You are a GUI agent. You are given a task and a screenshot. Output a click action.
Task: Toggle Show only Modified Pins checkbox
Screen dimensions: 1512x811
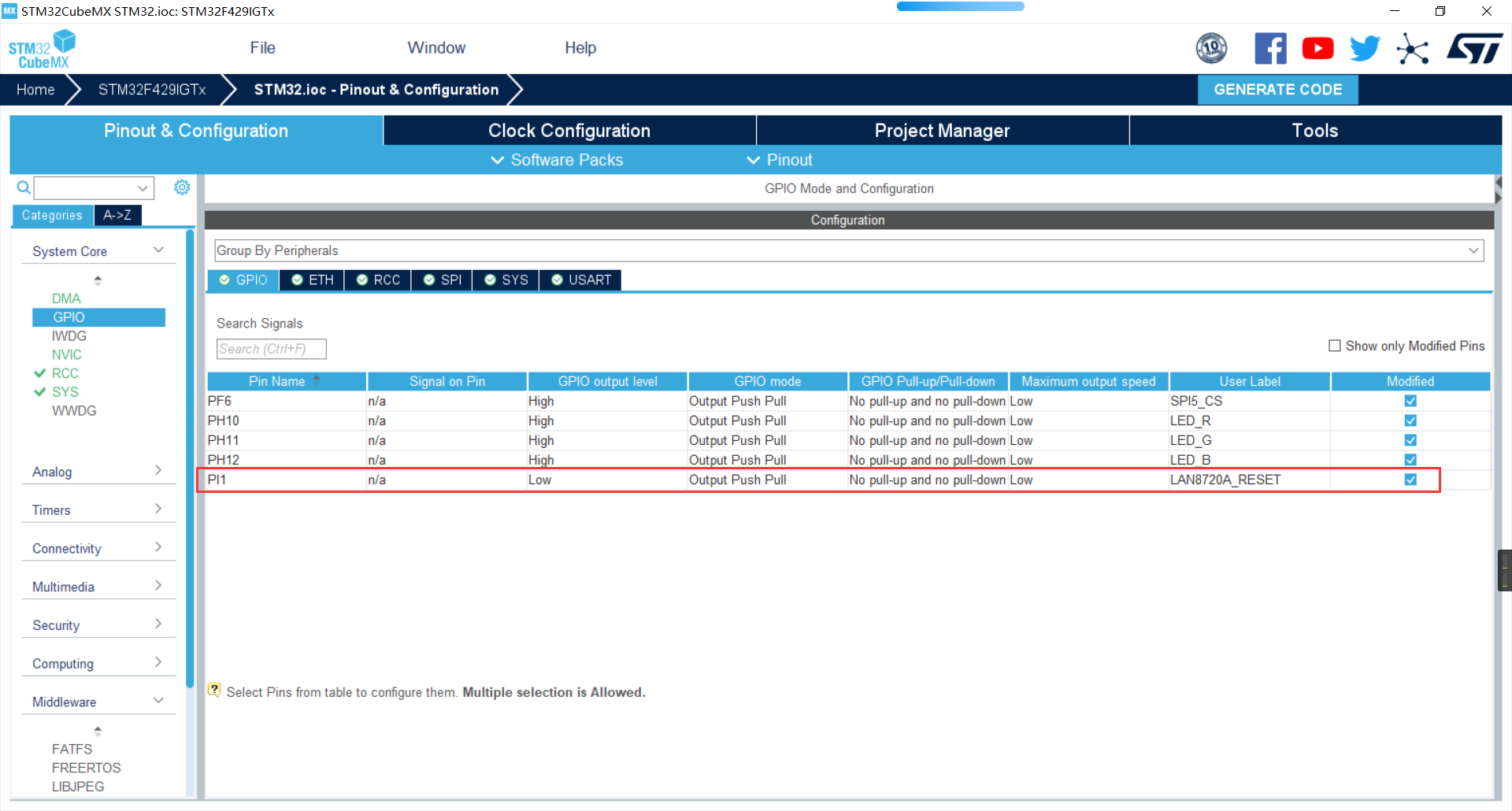1335,346
